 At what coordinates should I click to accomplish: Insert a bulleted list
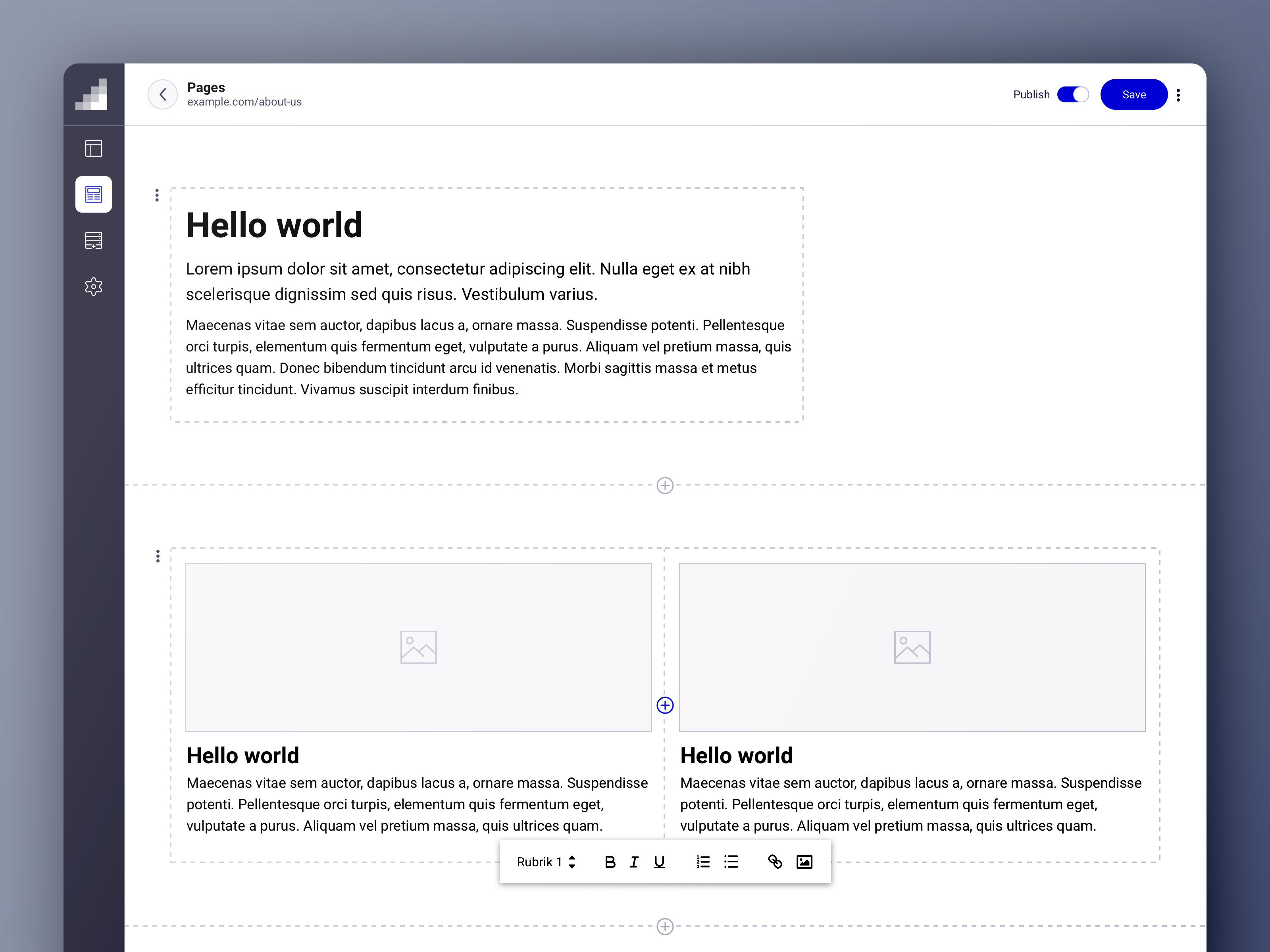[731, 861]
